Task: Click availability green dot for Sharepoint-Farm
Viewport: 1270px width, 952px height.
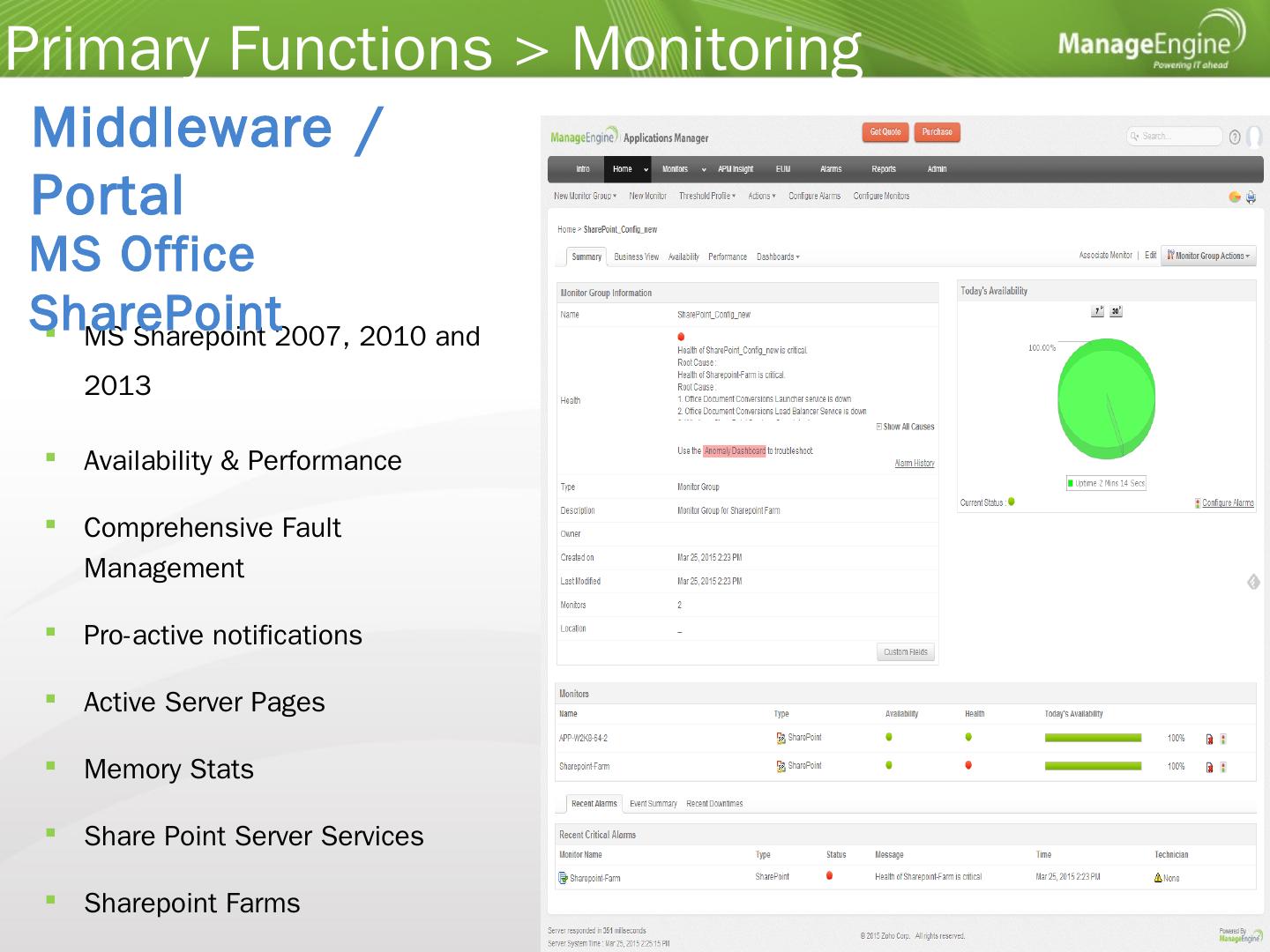Action: tap(889, 765)
